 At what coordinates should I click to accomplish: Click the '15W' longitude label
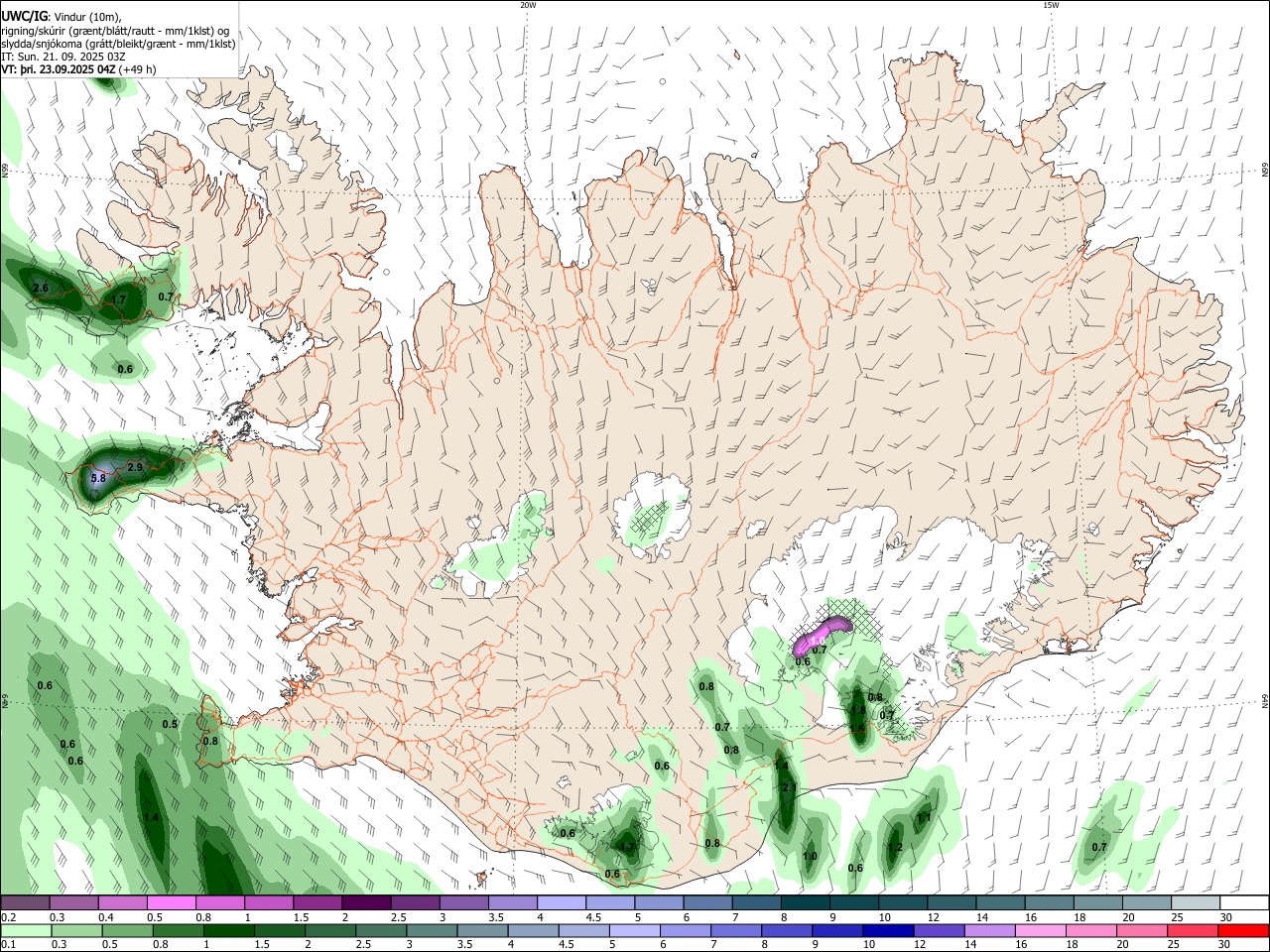pos(1051,5)
